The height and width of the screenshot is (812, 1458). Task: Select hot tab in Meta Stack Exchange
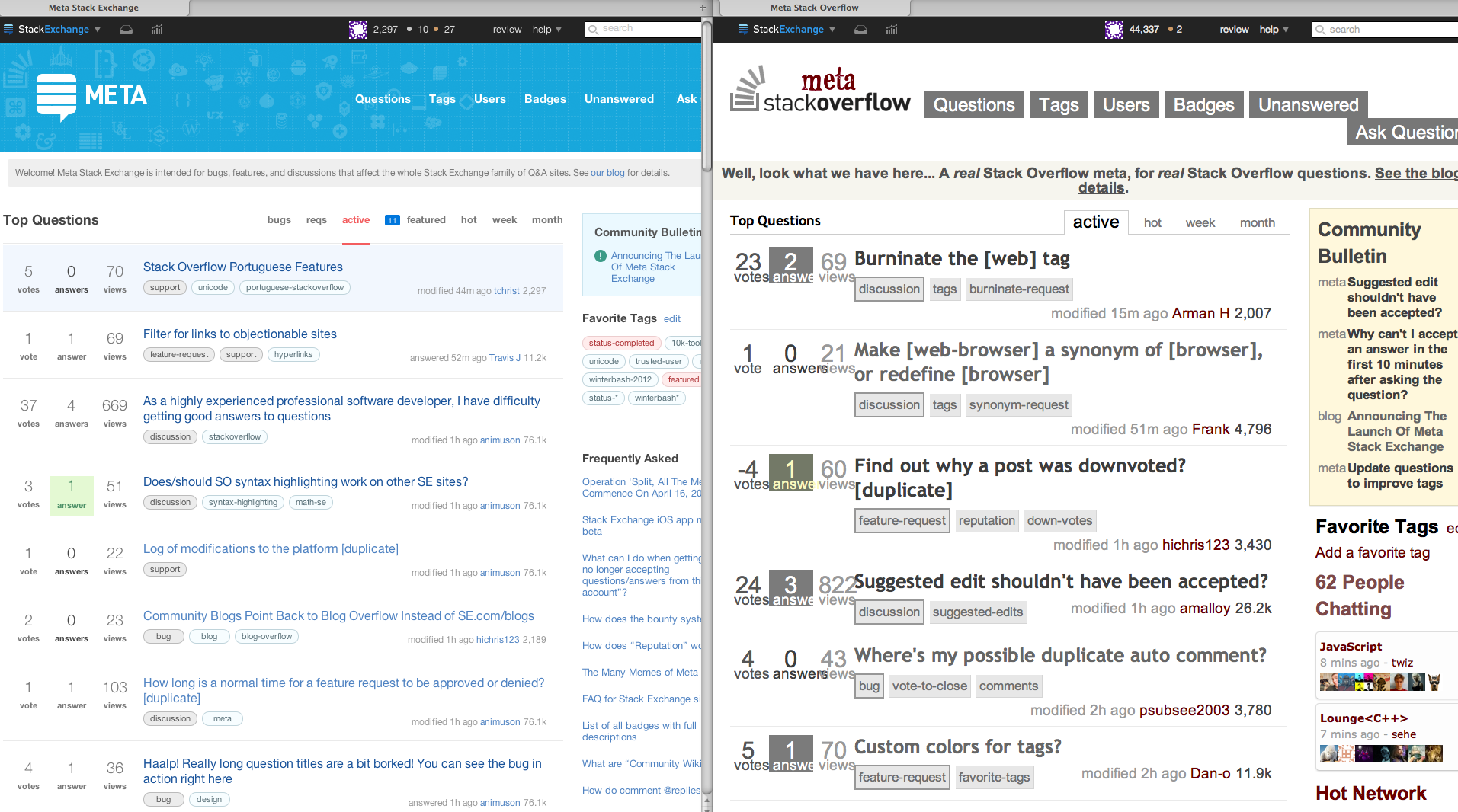pyautogui.click(x=469, y=220)
